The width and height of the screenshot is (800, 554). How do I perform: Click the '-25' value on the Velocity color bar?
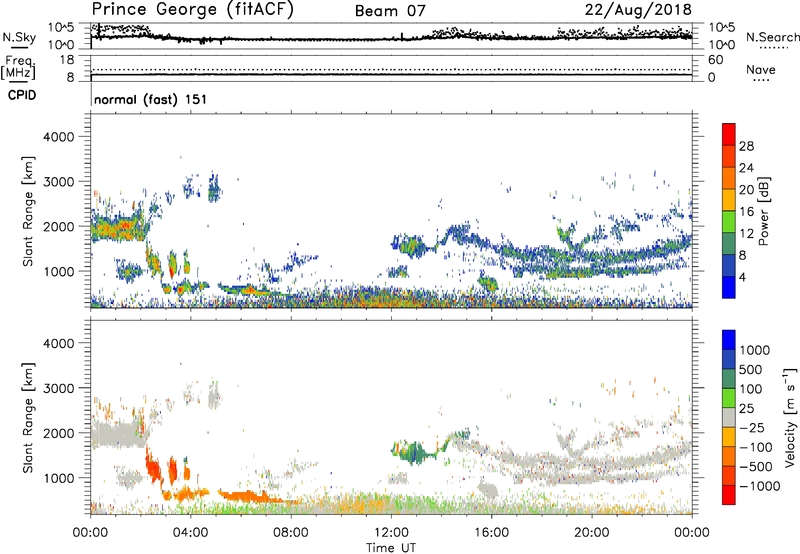752,428
